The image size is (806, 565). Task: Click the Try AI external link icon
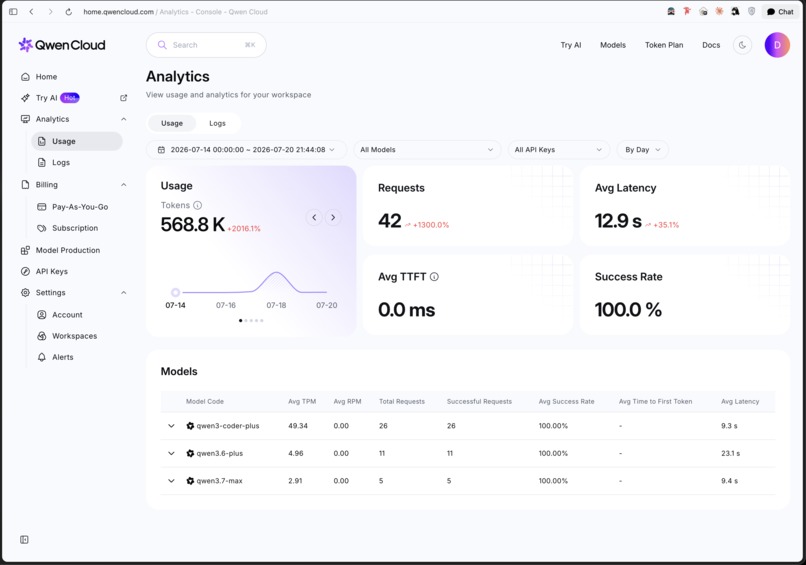[123, 98]
